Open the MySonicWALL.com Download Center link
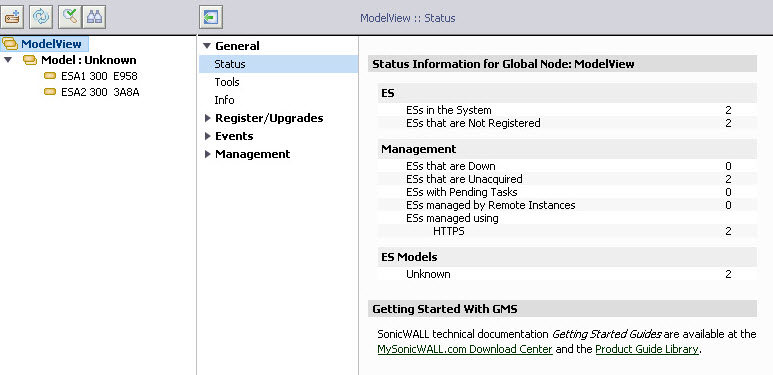The height and width of the screenshot is (375, 773). coord(465,349)
